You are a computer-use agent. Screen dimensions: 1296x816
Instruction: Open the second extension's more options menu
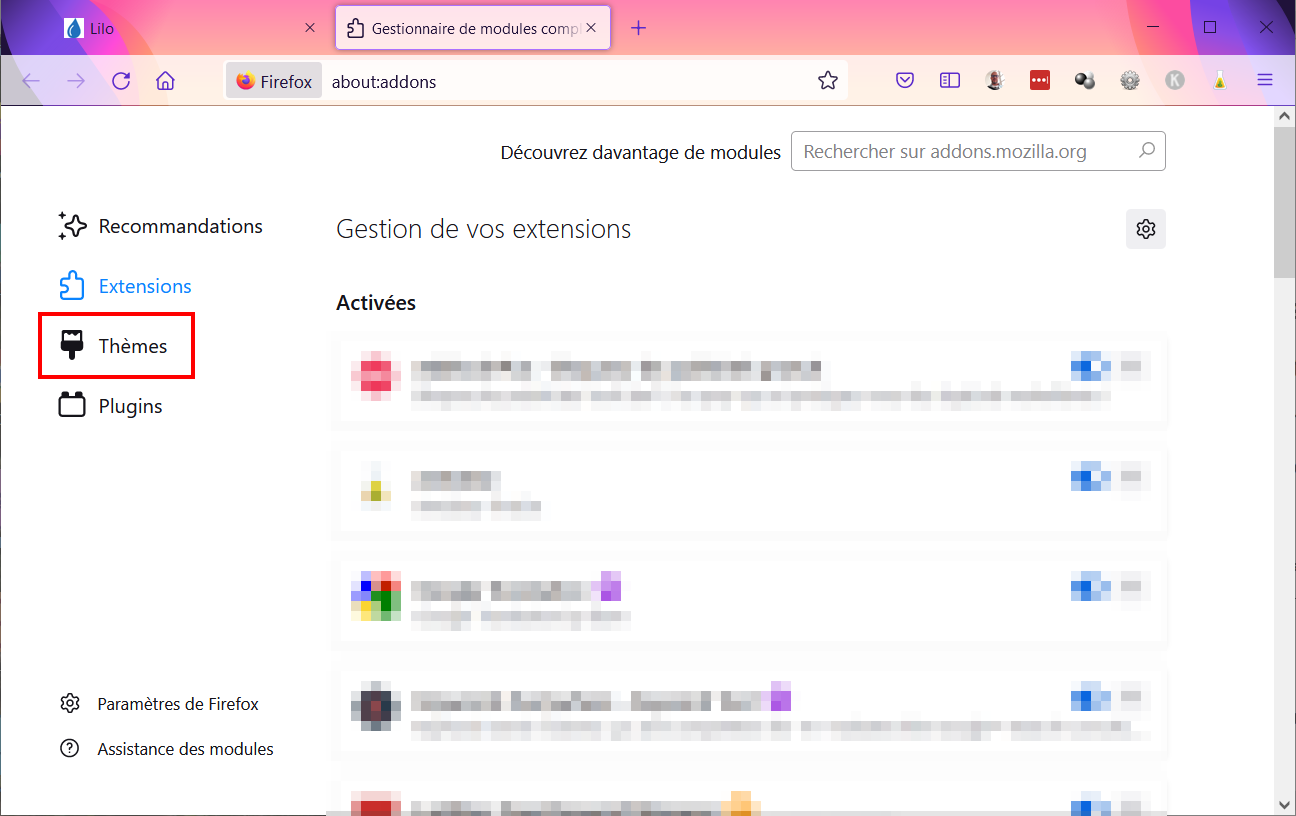pyautogui.click(x=1131, y=477)
